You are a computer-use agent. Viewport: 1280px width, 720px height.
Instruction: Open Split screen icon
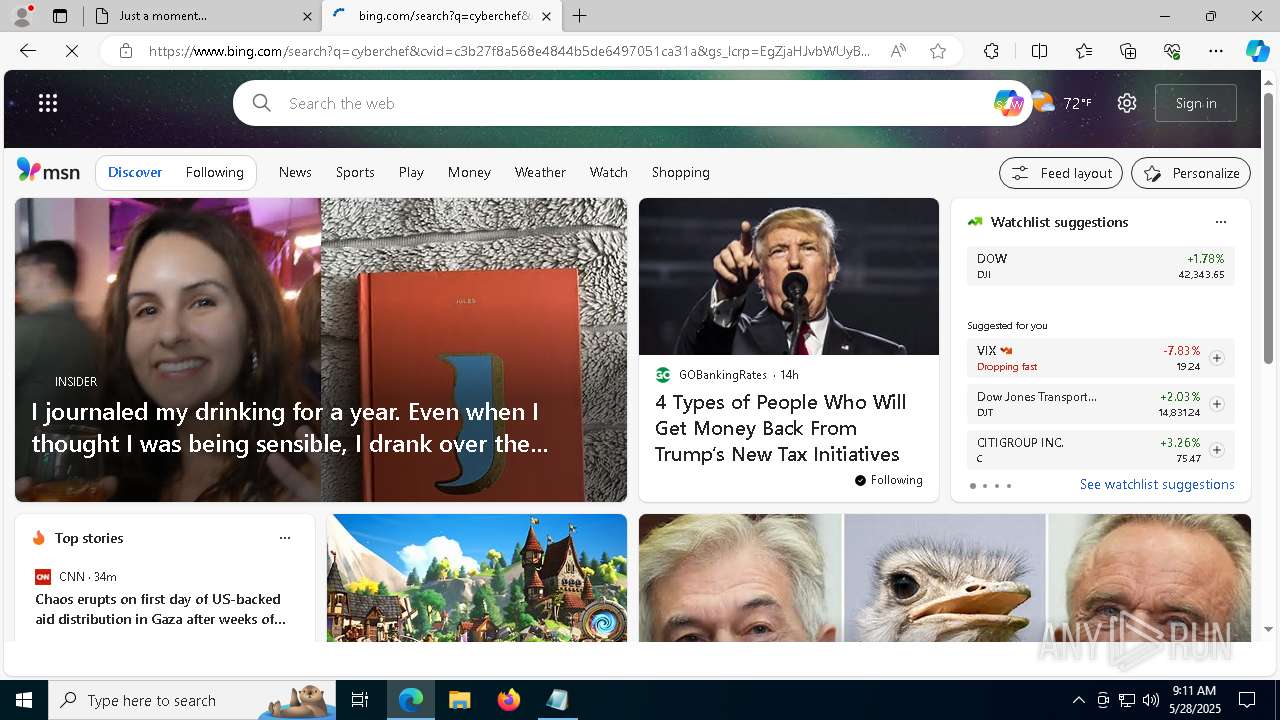click(1039, 51)
